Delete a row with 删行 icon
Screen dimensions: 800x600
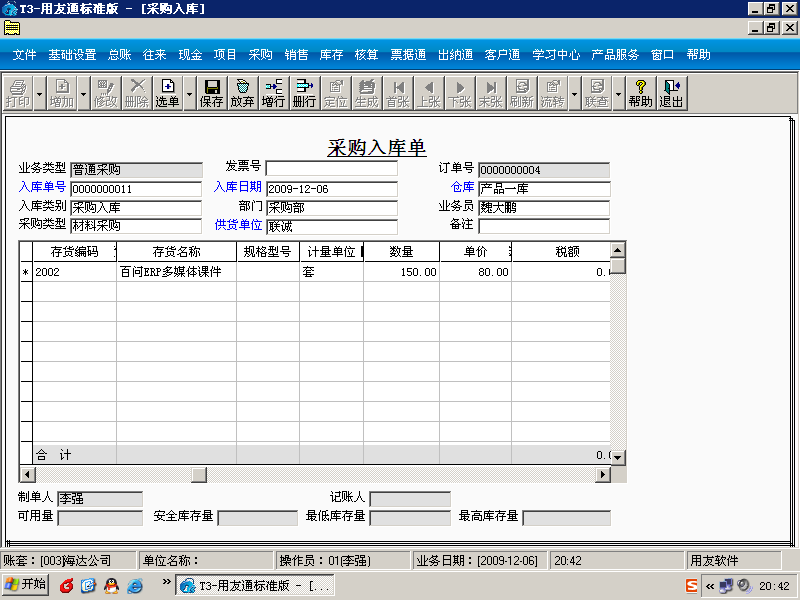pyautogui.click(x=304, y=93)
